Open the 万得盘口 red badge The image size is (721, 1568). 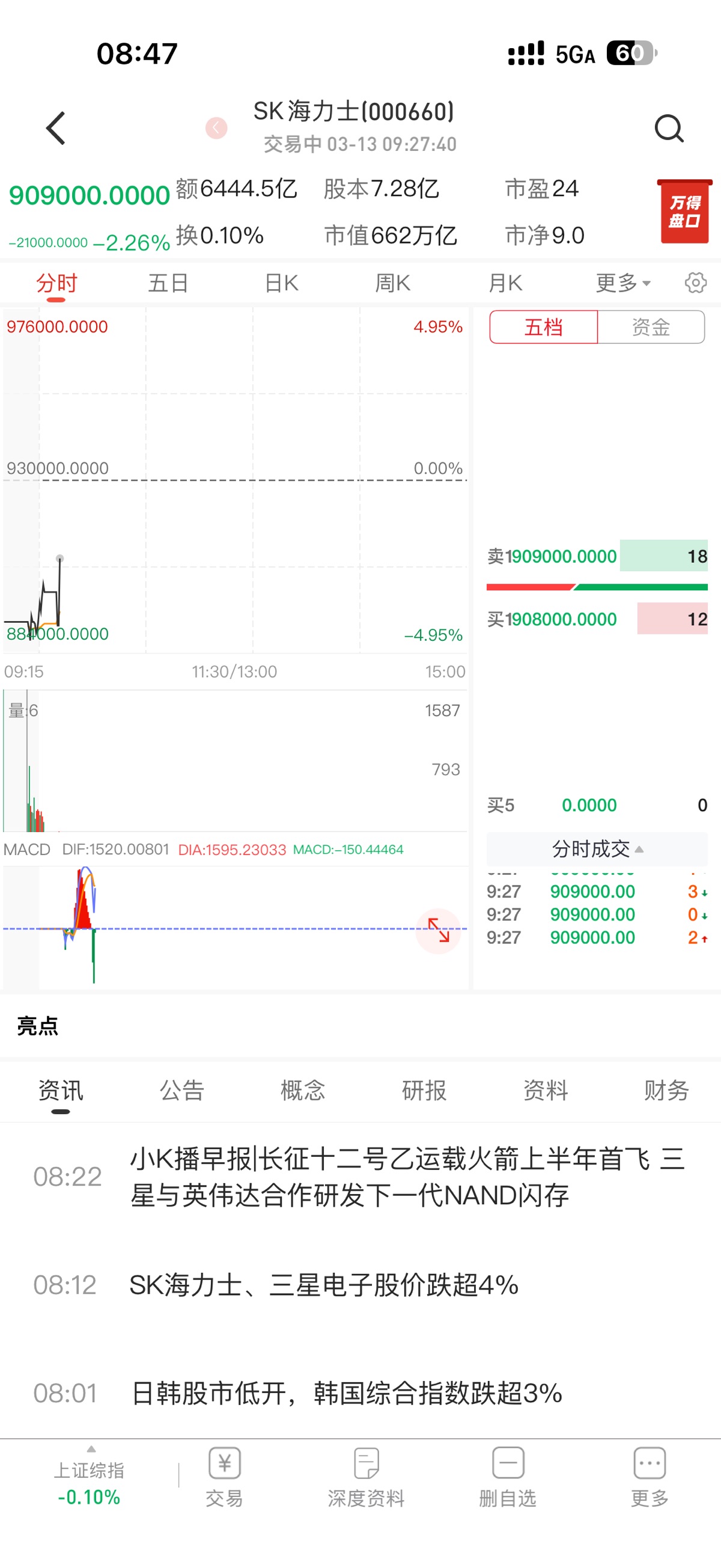[x=684, y=211]
